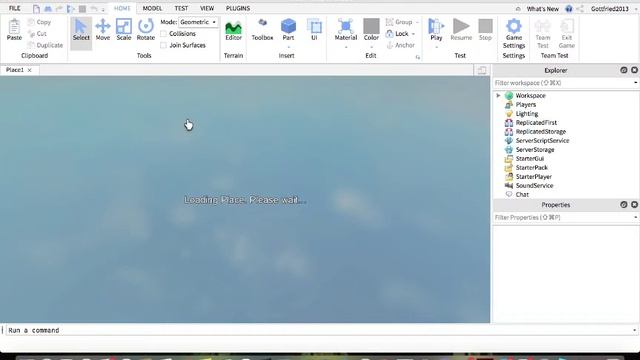Screen dimensions: 640x360
Task: Click the Copy button
Action: point(40,22)
